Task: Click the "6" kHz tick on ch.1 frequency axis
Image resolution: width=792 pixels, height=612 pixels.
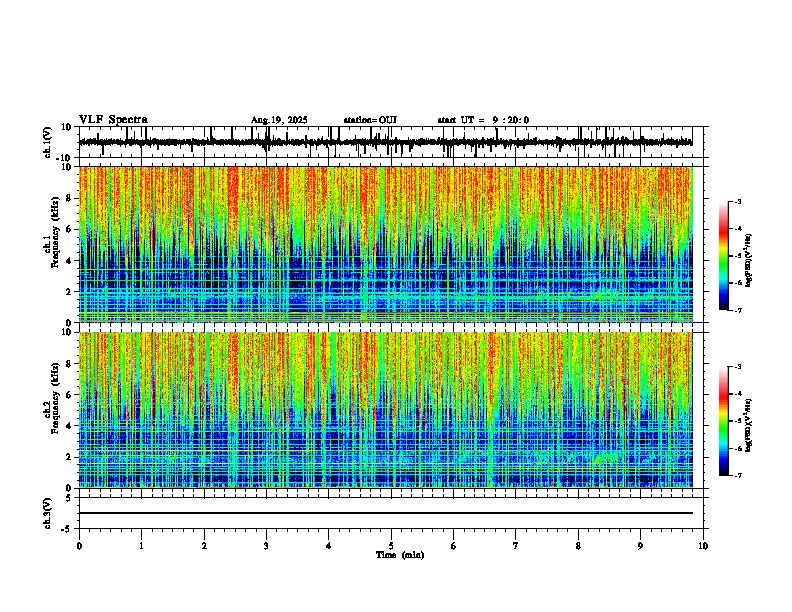Action: [x=69, y=230]
